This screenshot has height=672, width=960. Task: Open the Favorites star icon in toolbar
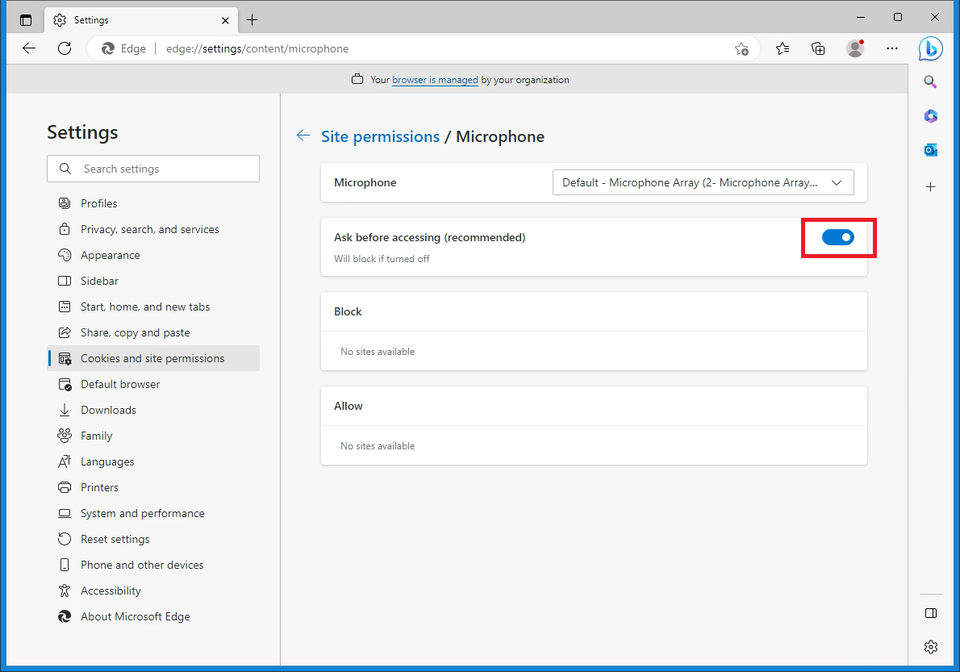point(782,48)
